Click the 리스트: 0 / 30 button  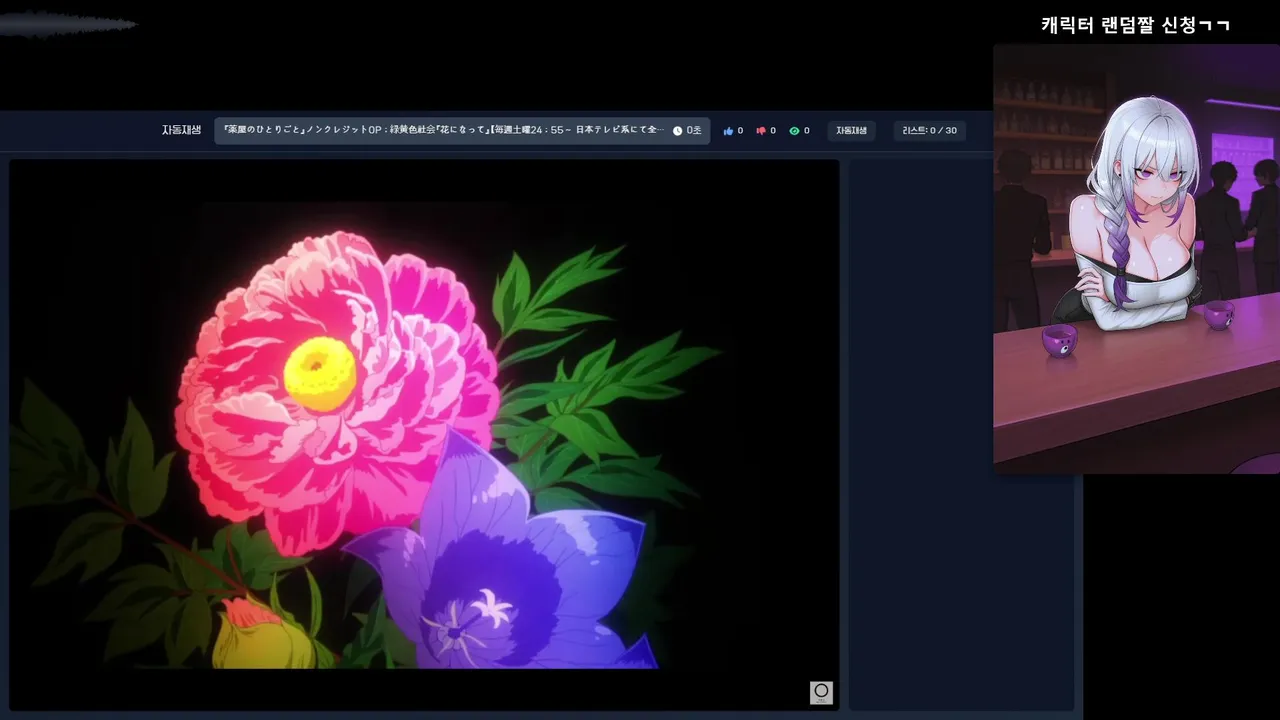929,131
